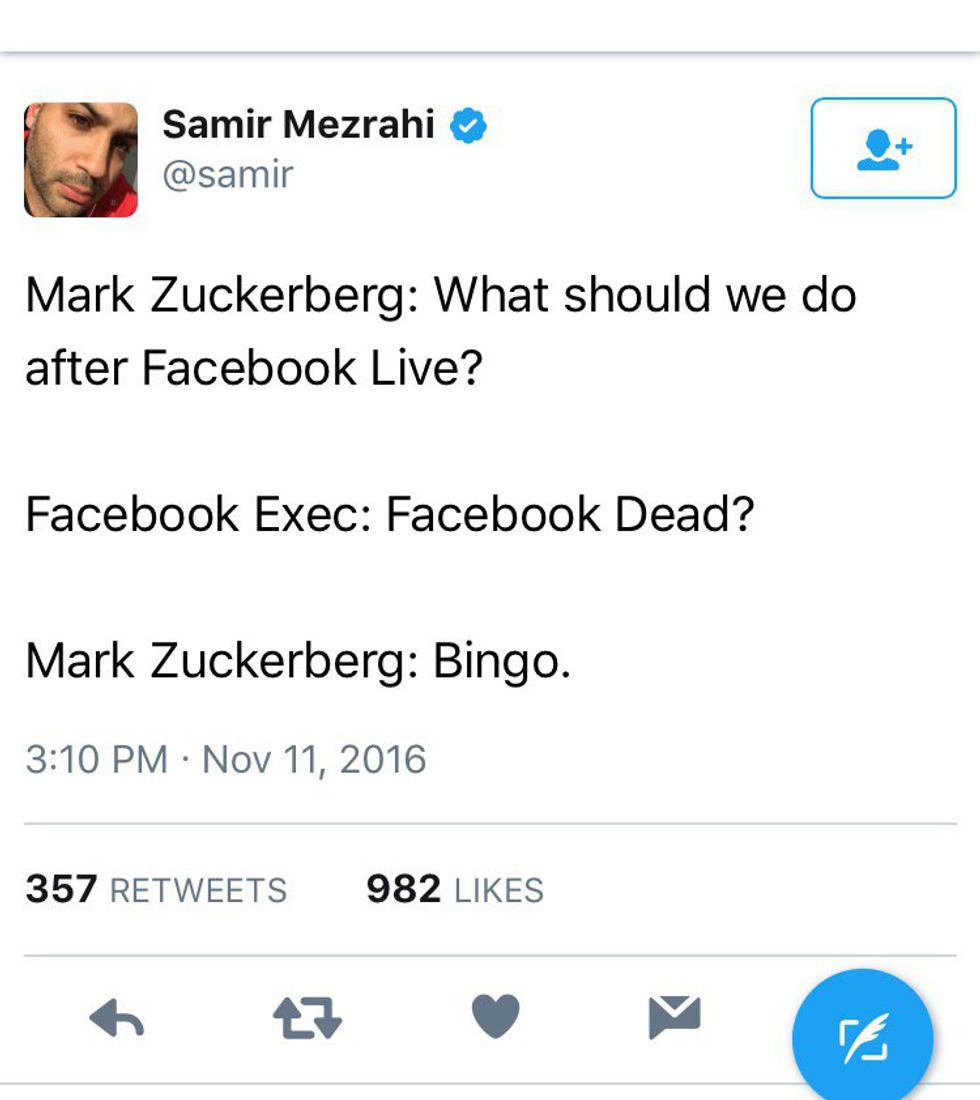980x1100 pixels.
Task: Click the "after Facebook Live?" text line
Action: pos(254,367)
